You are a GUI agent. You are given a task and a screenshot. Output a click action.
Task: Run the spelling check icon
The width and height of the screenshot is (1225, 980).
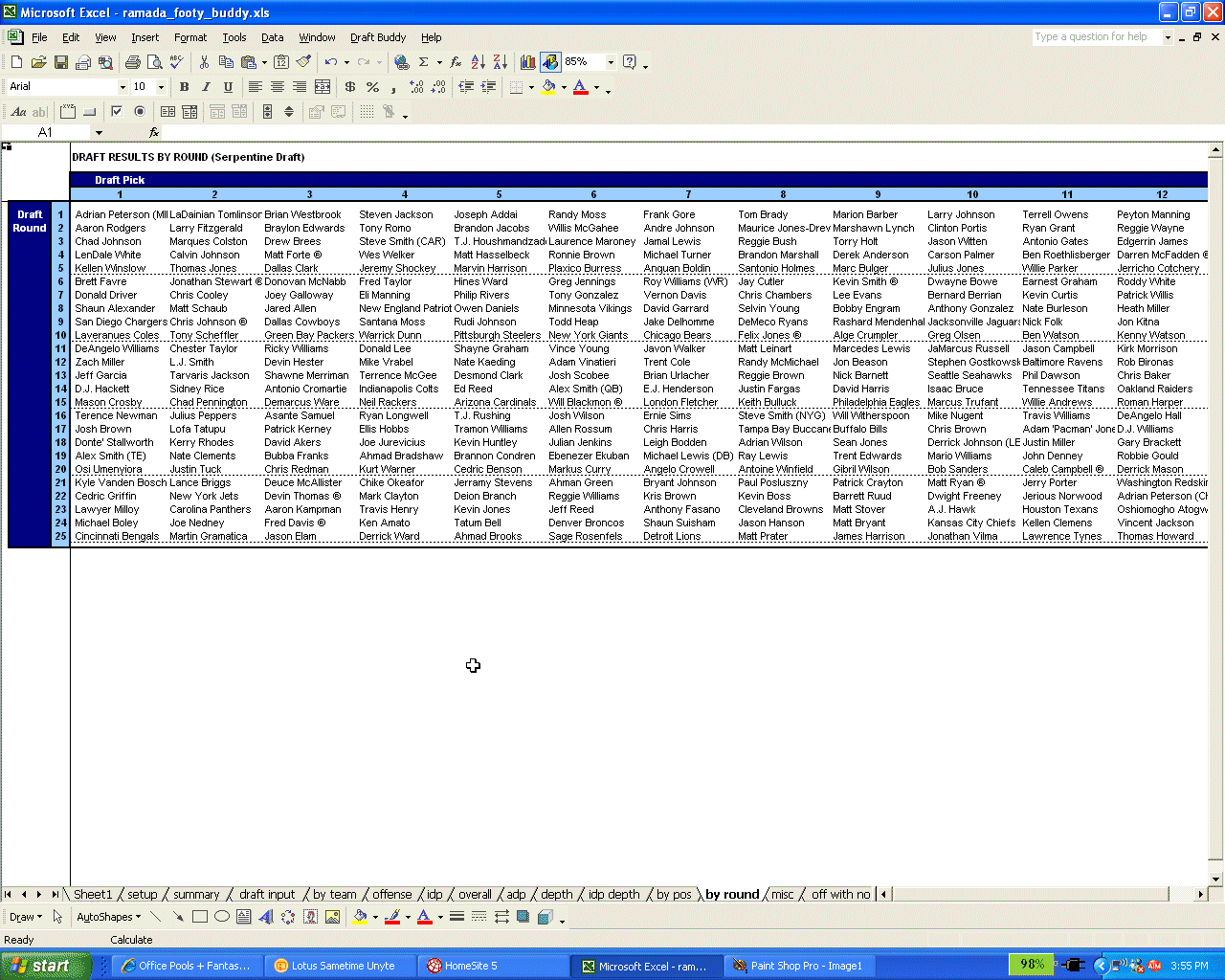(x=176, y=62)
